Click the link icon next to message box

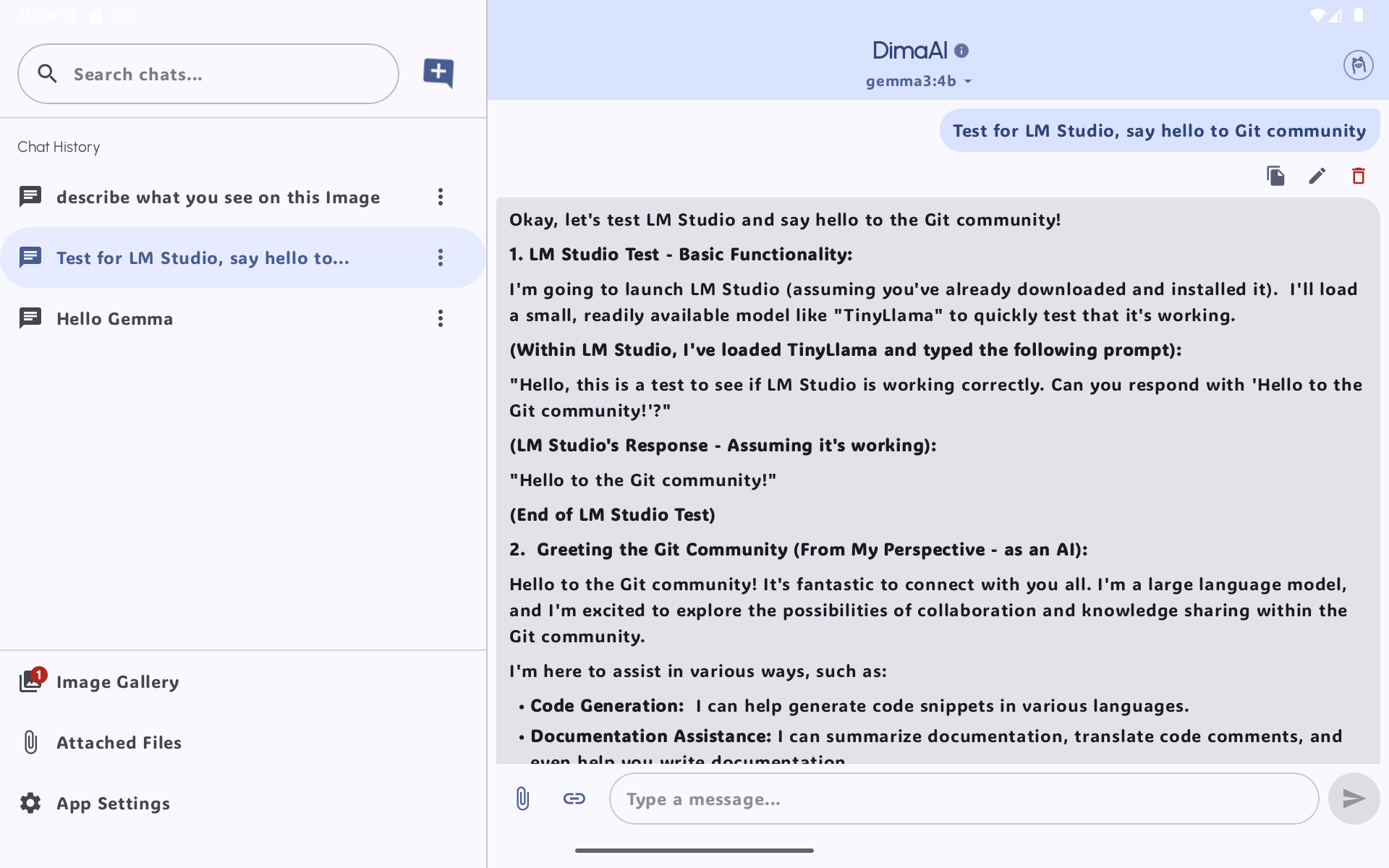pyautogui.click(x=574, y=799)
